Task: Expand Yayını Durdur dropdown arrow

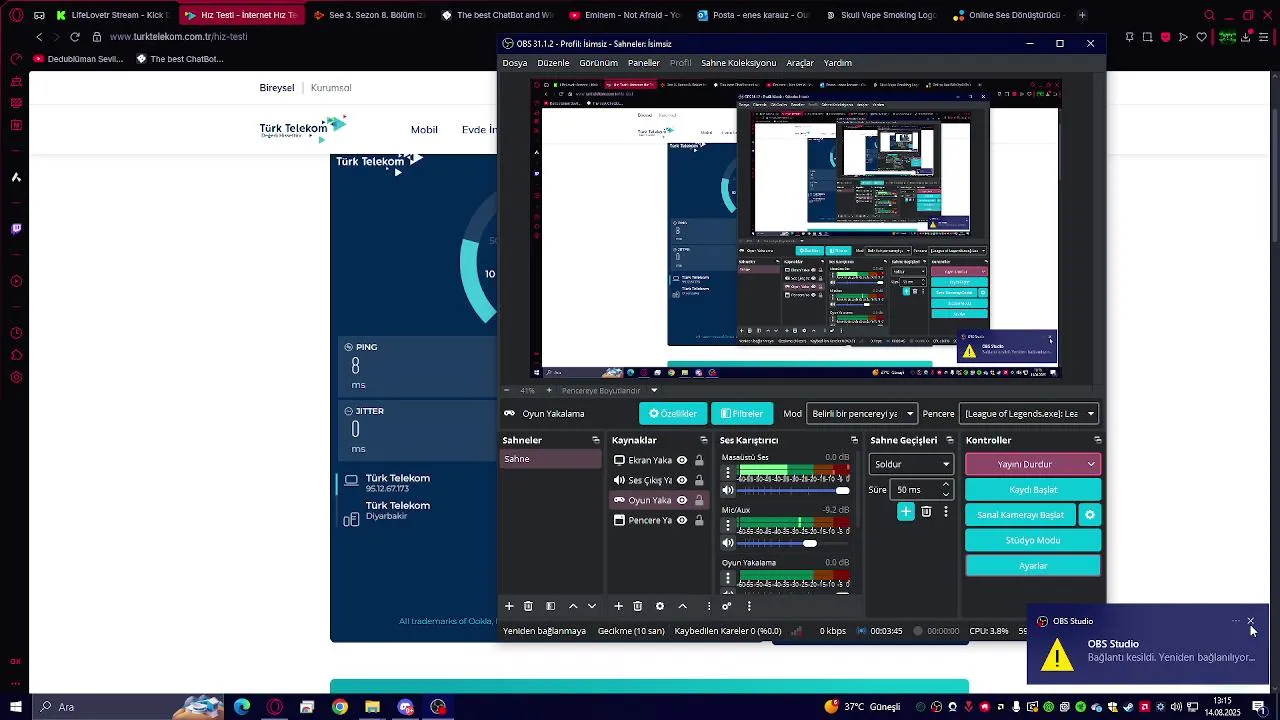Action: tap(1091, 464)
